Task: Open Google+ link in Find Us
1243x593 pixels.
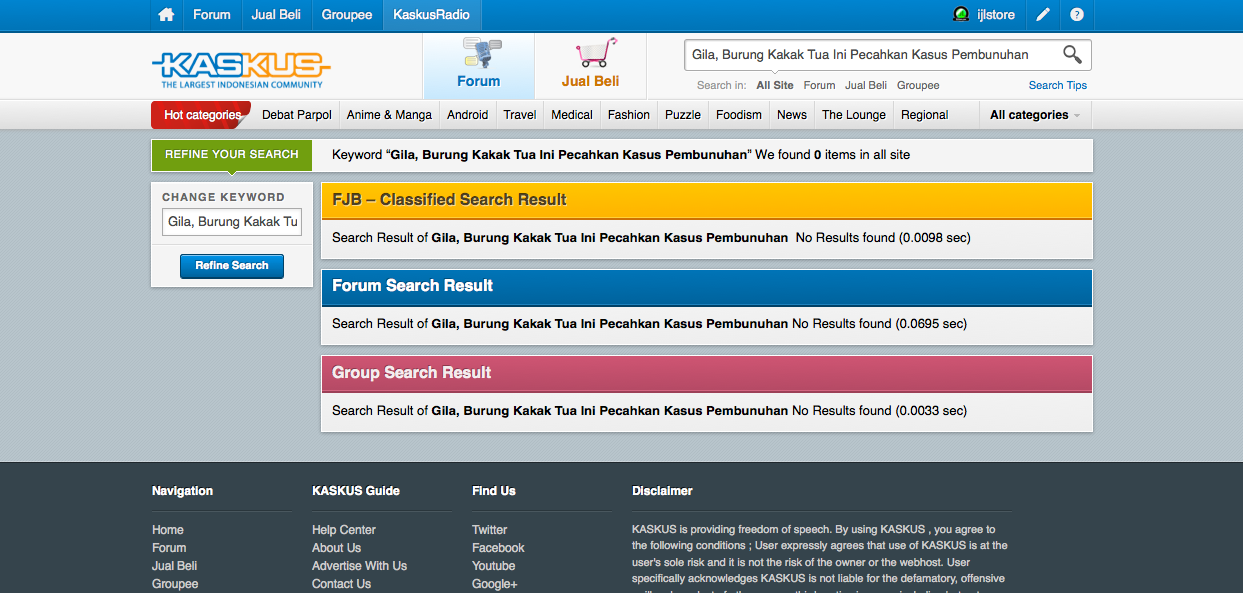Action: [495, 584]
